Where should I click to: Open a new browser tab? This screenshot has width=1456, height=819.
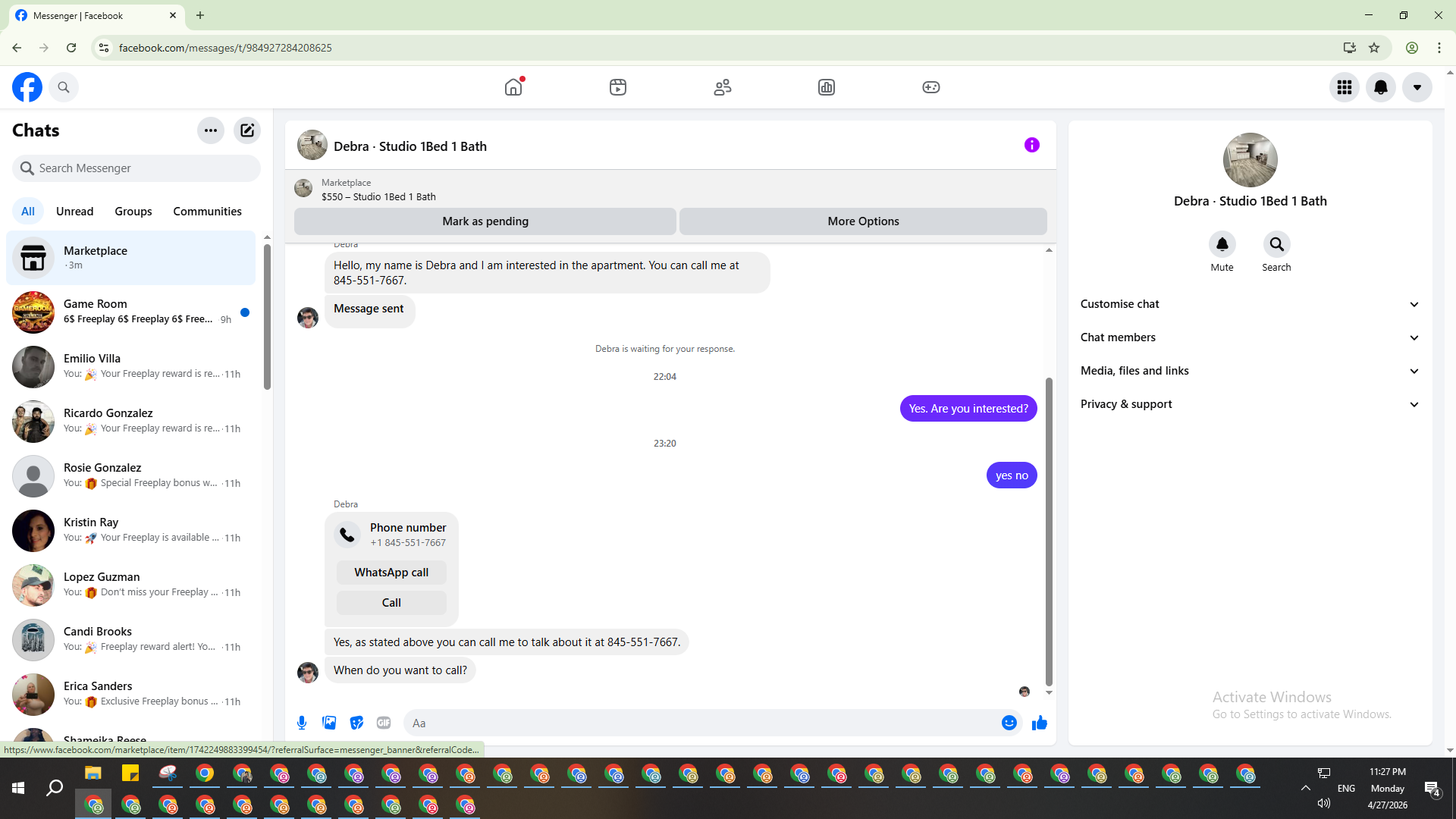tap(200, 15)
